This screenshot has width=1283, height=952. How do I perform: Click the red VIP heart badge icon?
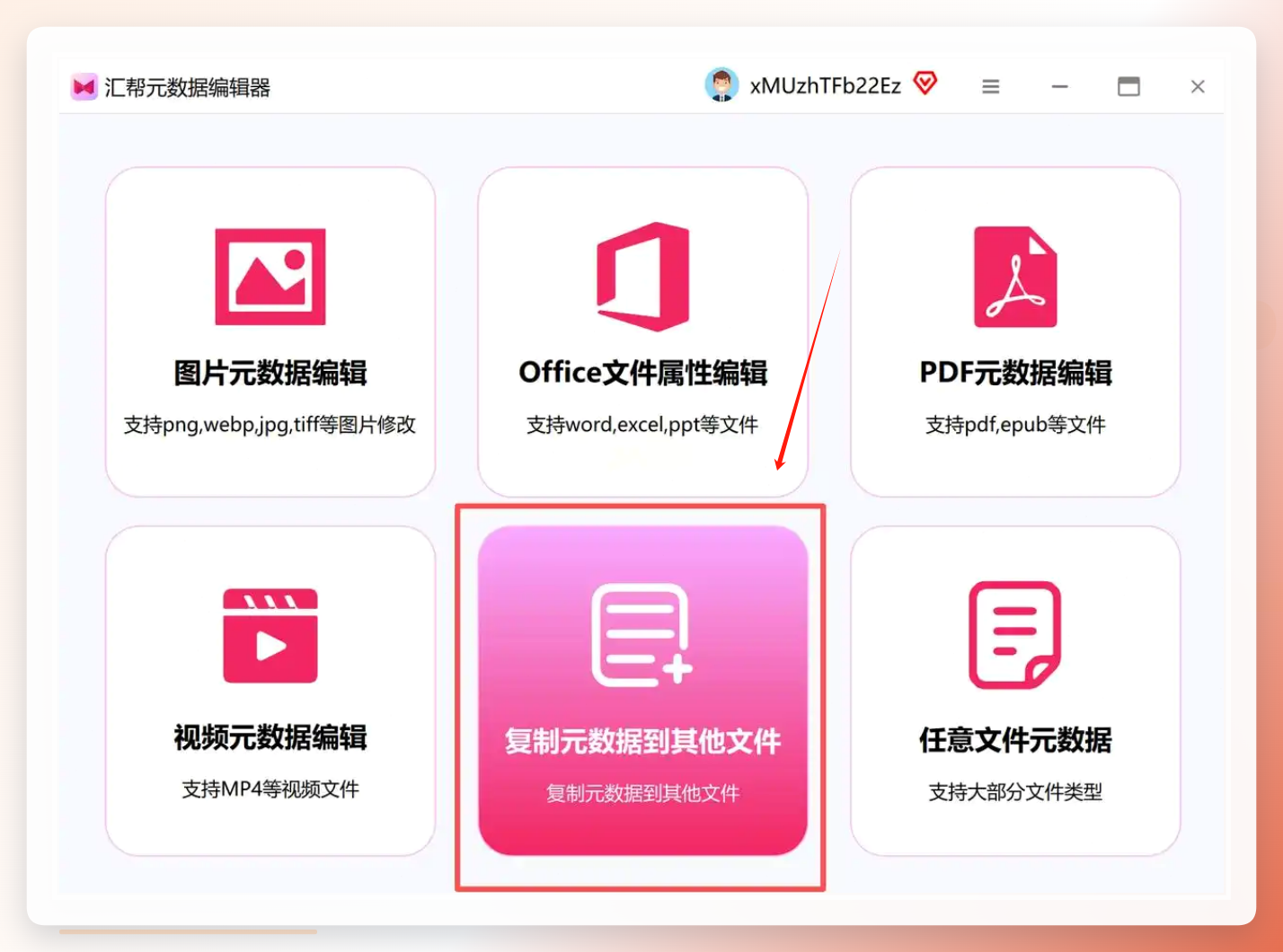[925, 84]
